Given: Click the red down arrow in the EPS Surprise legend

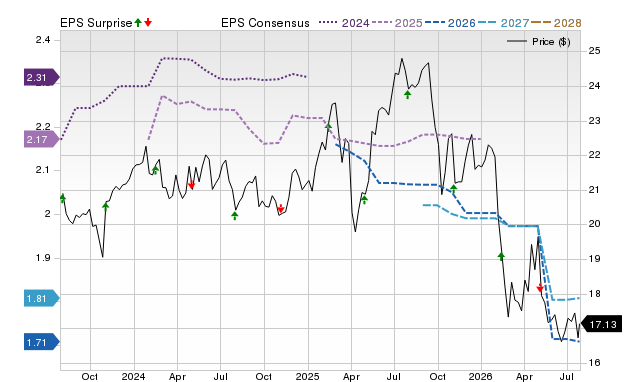Looking at the screenshot, I should point(148,23).
